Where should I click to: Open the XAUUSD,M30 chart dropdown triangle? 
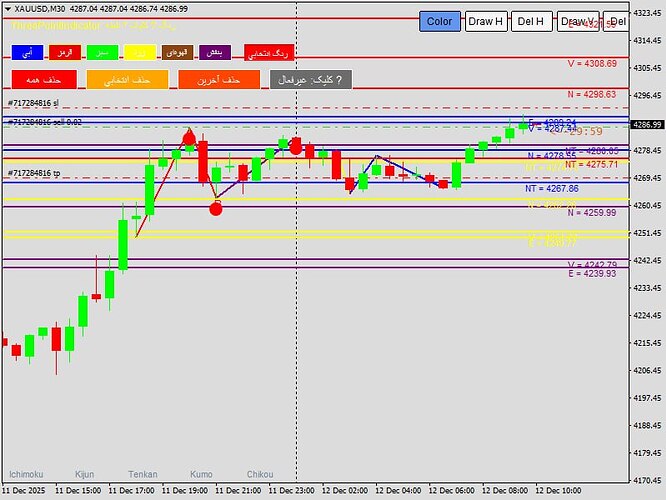pos(8,9)
